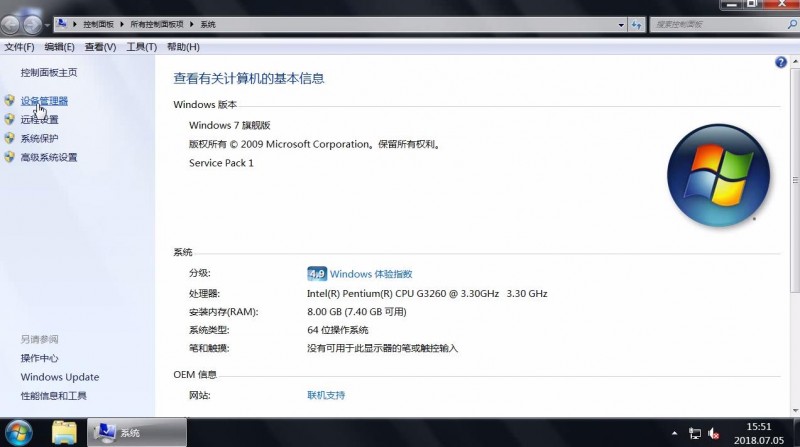Click the search magnifier icon
Image resolution: width=800 pixels, height=447 pixels.
point(792,24)
